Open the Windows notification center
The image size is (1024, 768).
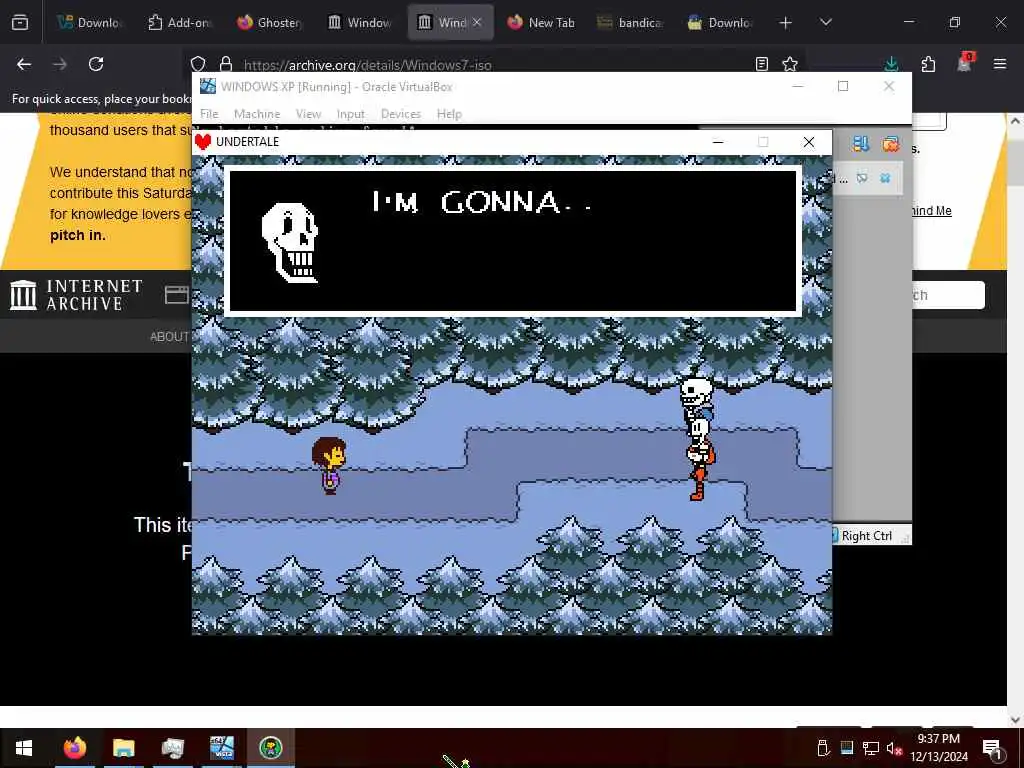click(992, 748)
